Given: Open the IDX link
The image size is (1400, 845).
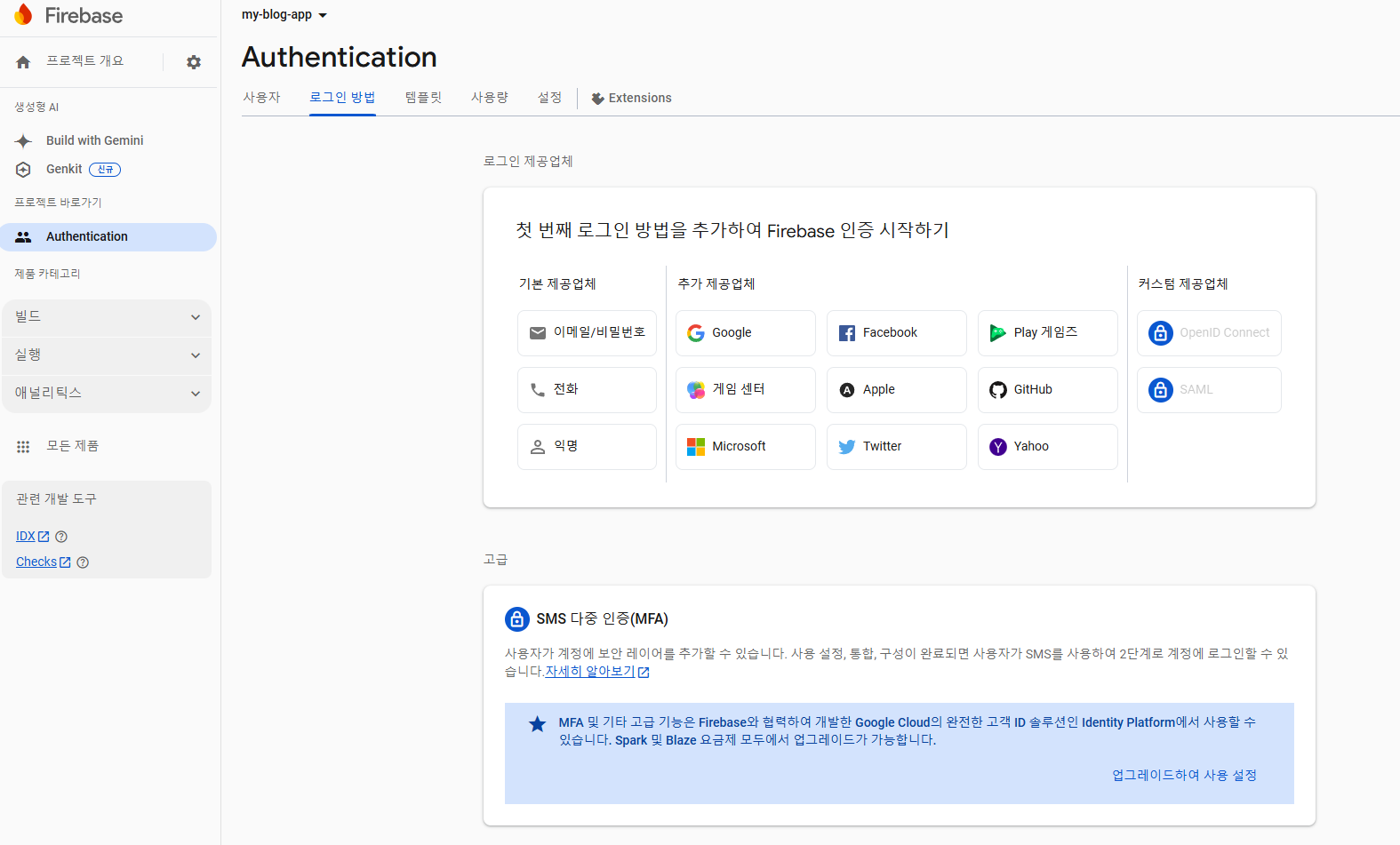Looking at the screenshot, I should coord(33,537).
